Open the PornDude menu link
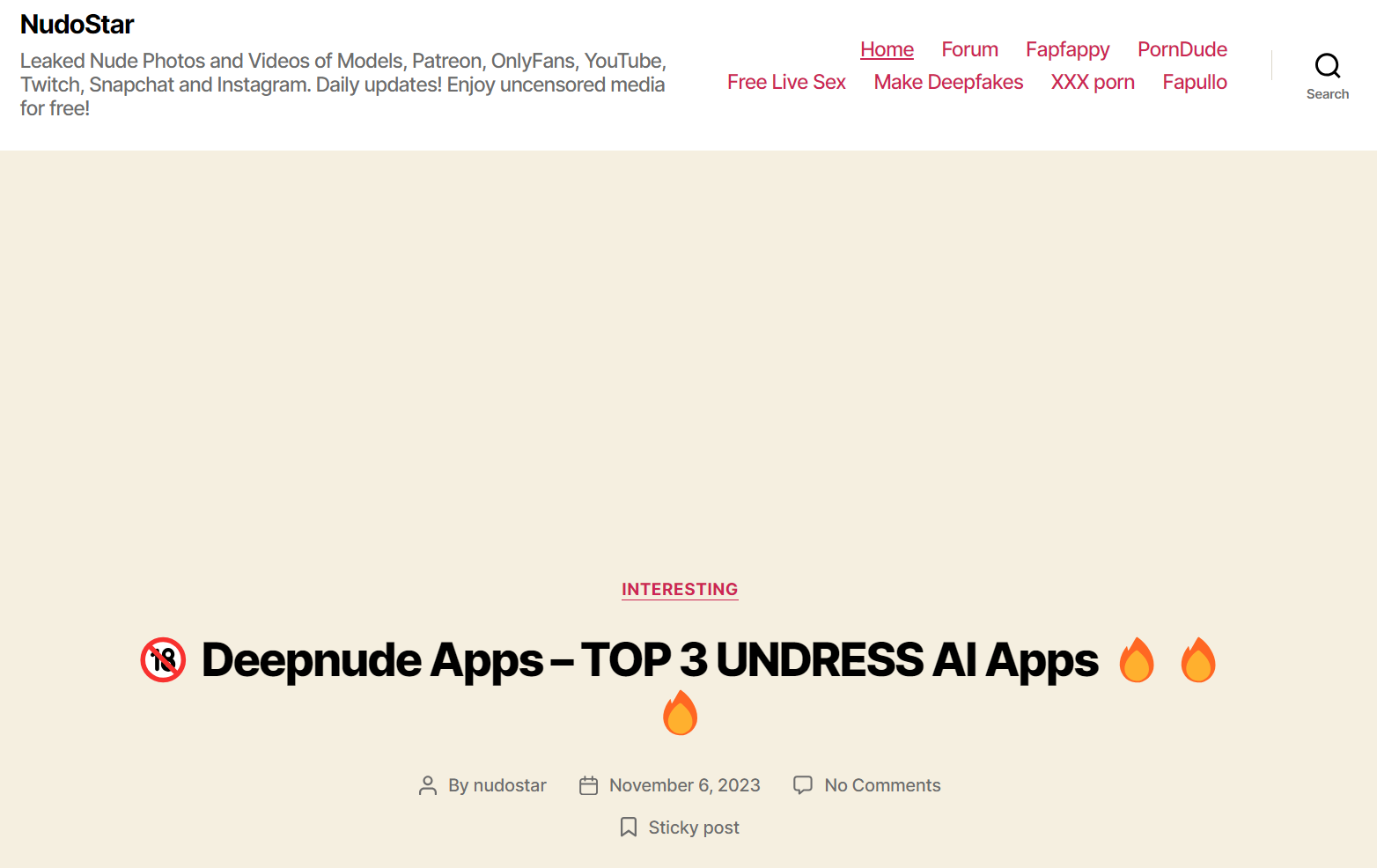 [x=1182, y=49]
